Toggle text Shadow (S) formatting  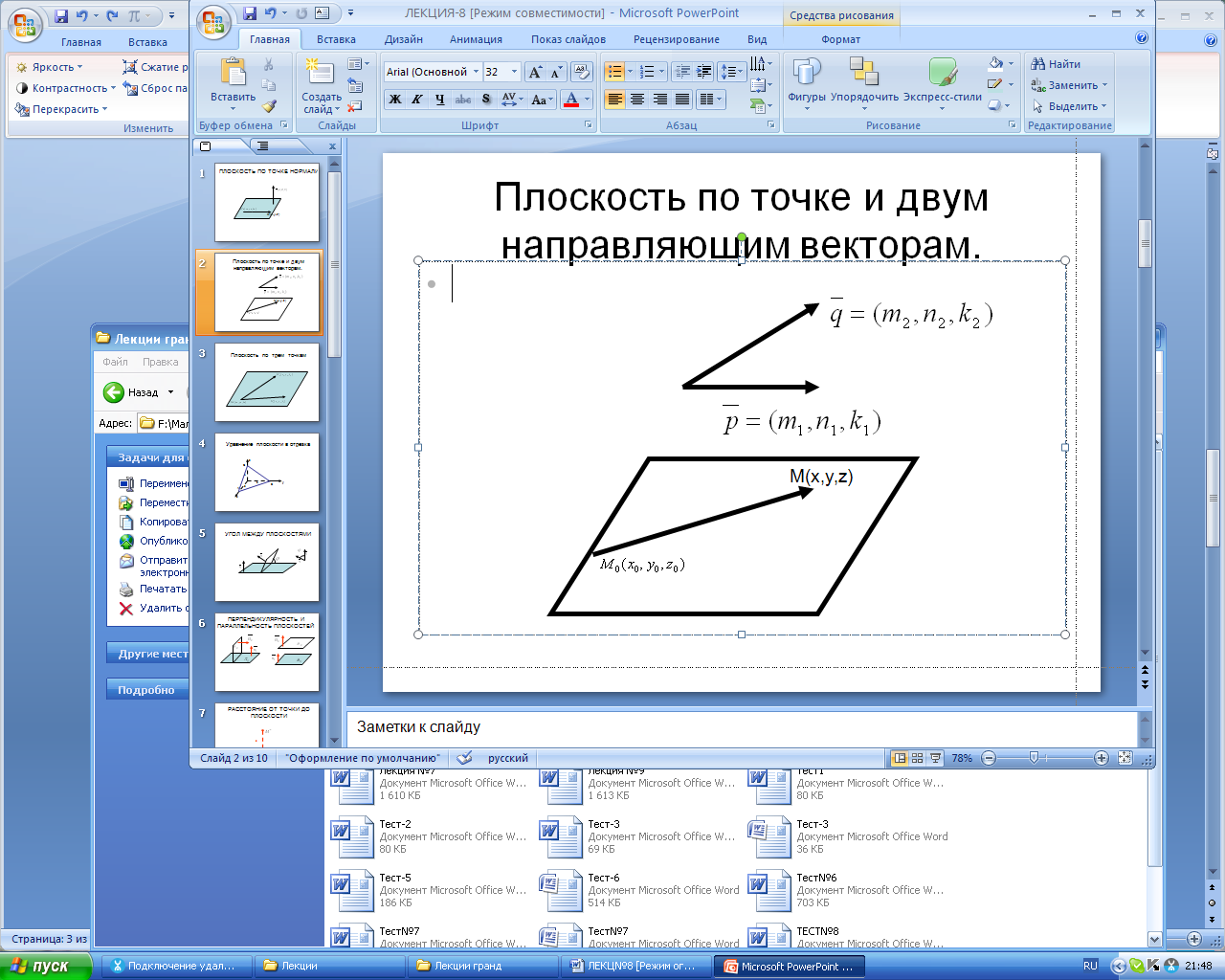486,100
